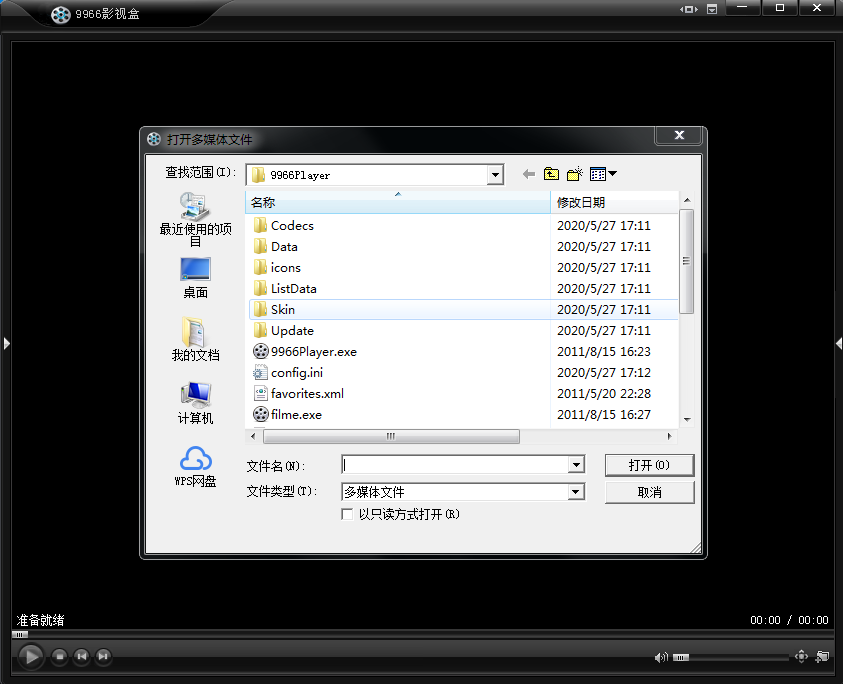Image resolution: width=843 pixels, height=684 pixels.
Task: Click the 9966影视盒 film reel logo
Action: 61,15
